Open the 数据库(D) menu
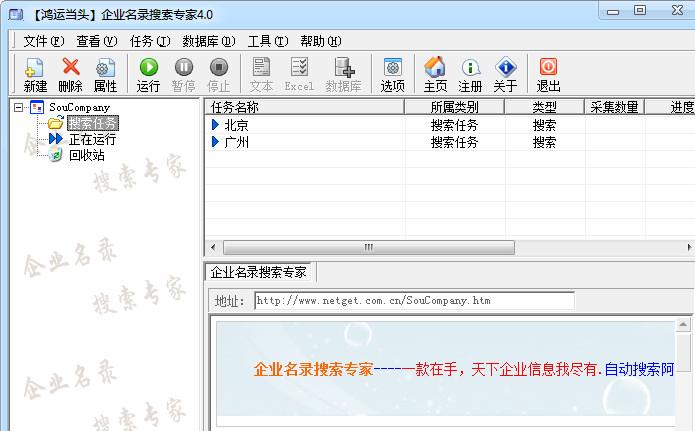 [x=209, y=41]
